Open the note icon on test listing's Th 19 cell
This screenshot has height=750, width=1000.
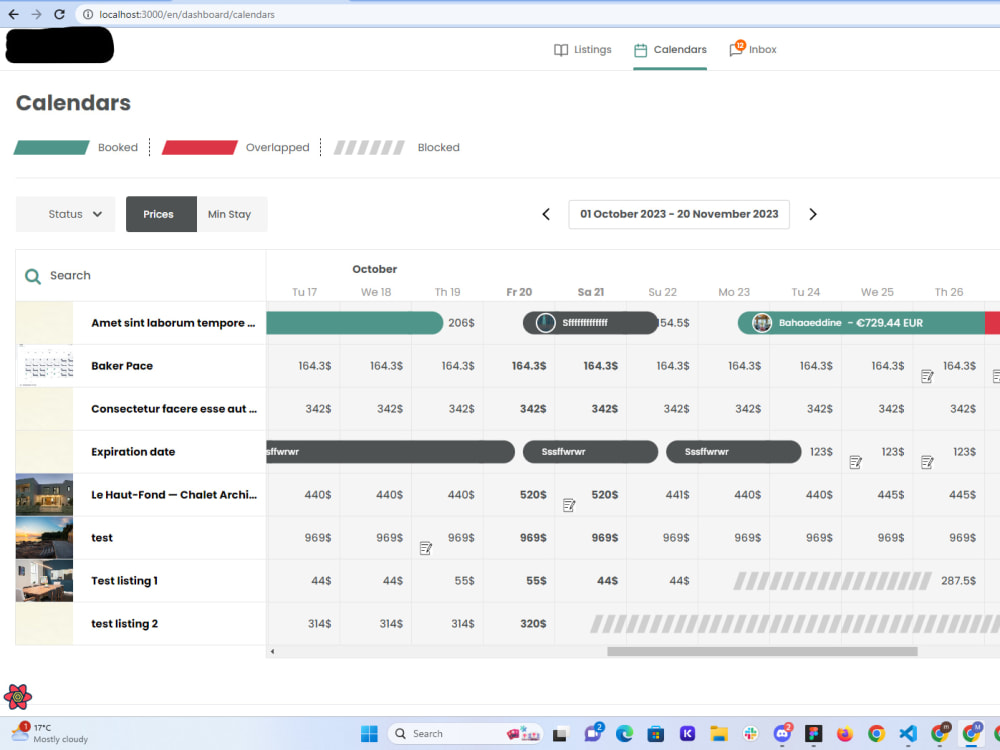[425, 549]
